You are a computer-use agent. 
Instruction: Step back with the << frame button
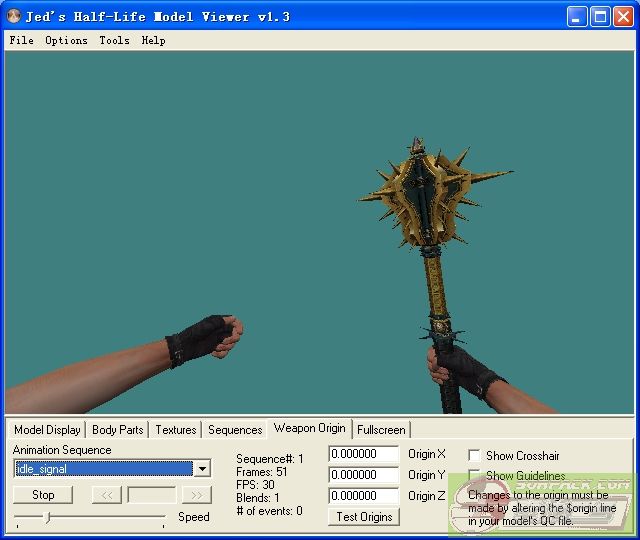106,495
